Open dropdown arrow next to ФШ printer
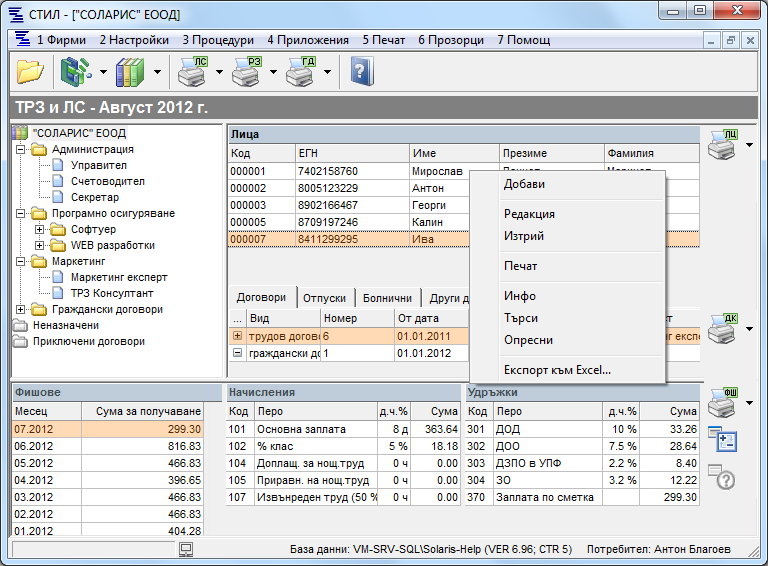 [749, 403]
